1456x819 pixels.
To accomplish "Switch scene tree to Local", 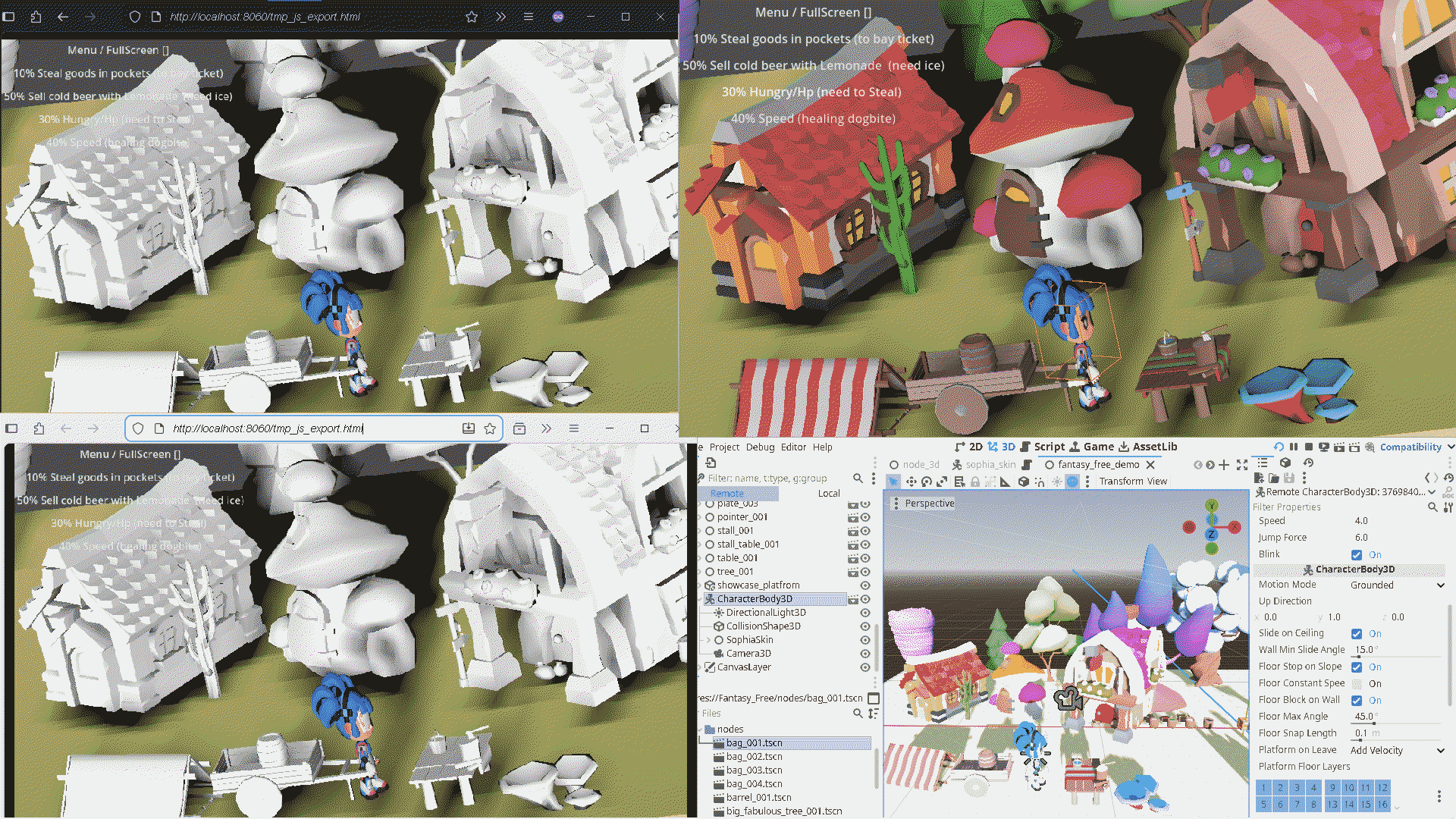I will pos(829,494).
